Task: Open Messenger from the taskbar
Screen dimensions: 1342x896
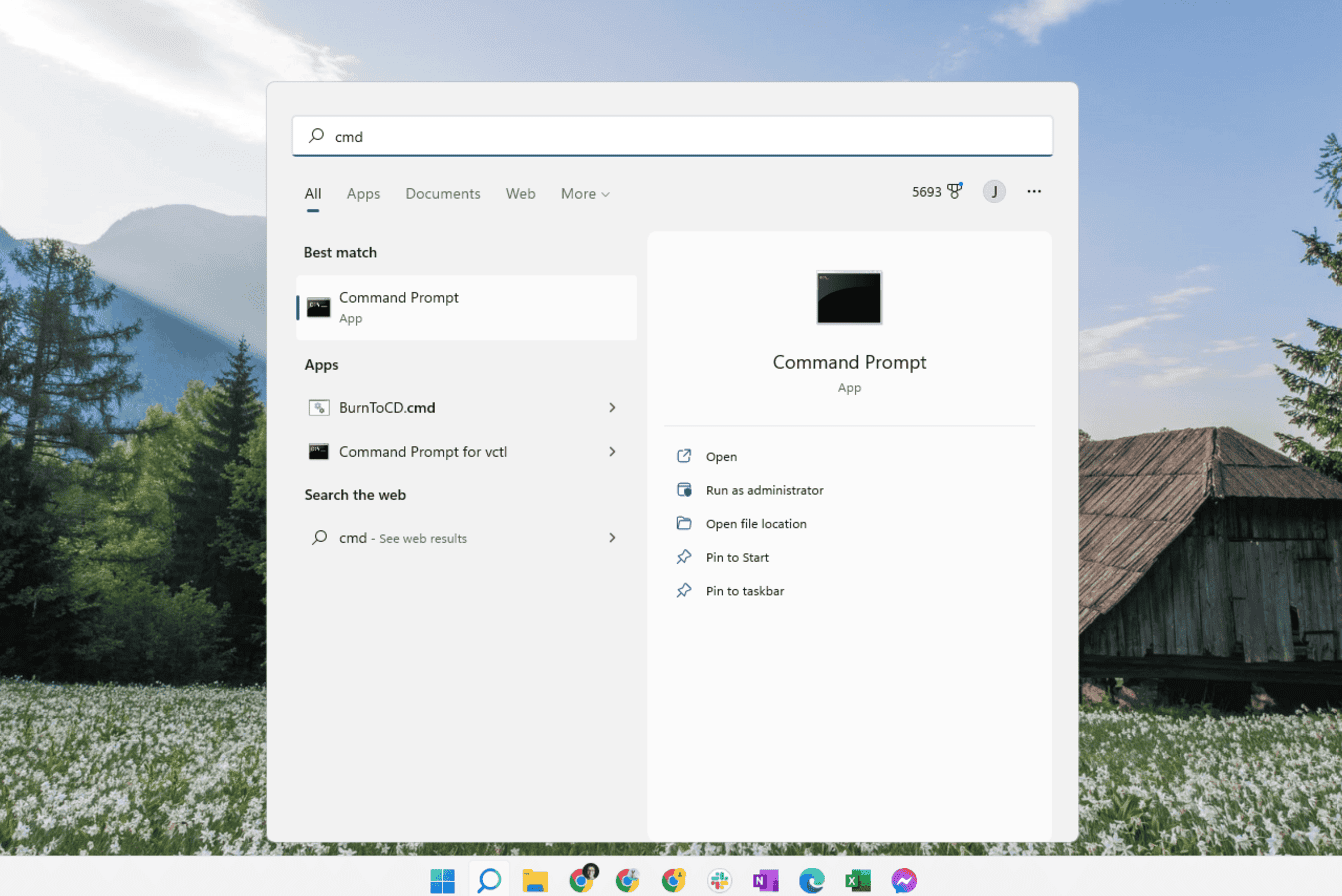Action: click(x=904, y=880)
